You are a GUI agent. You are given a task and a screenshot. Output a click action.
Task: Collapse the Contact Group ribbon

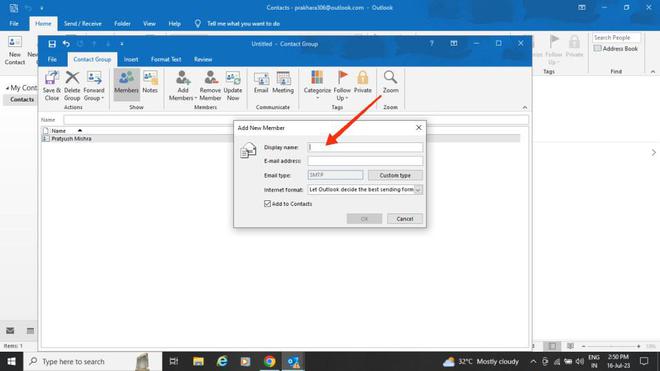tap(524, 107)
